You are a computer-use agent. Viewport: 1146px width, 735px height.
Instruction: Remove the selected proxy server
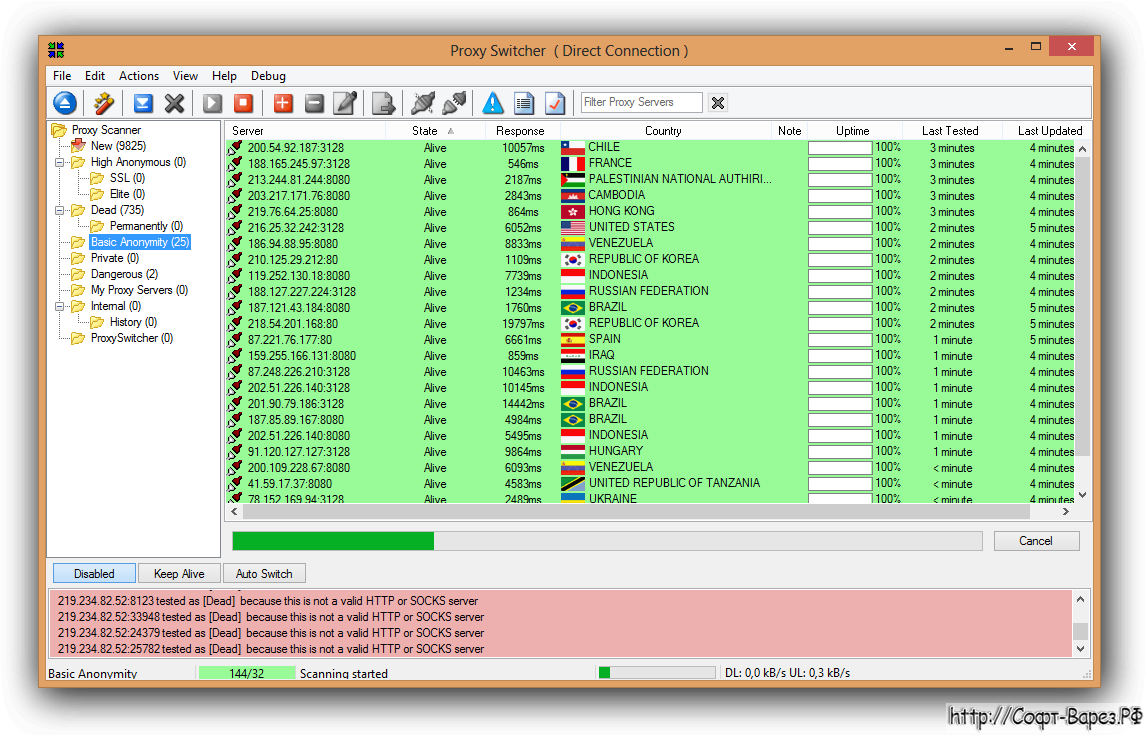(313, 102)
